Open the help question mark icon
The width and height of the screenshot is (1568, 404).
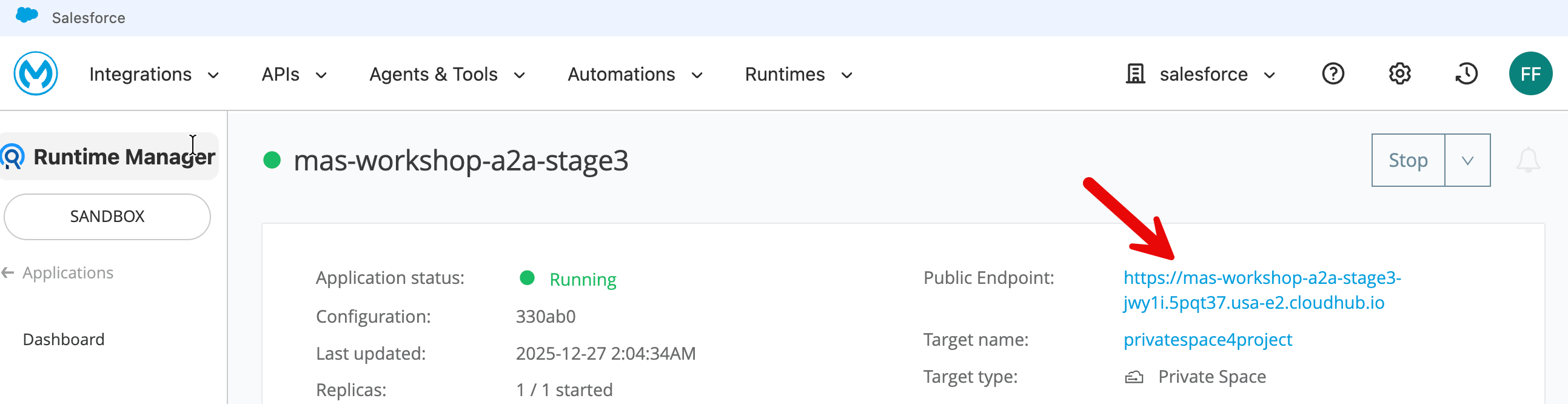tap(1333, 74)
